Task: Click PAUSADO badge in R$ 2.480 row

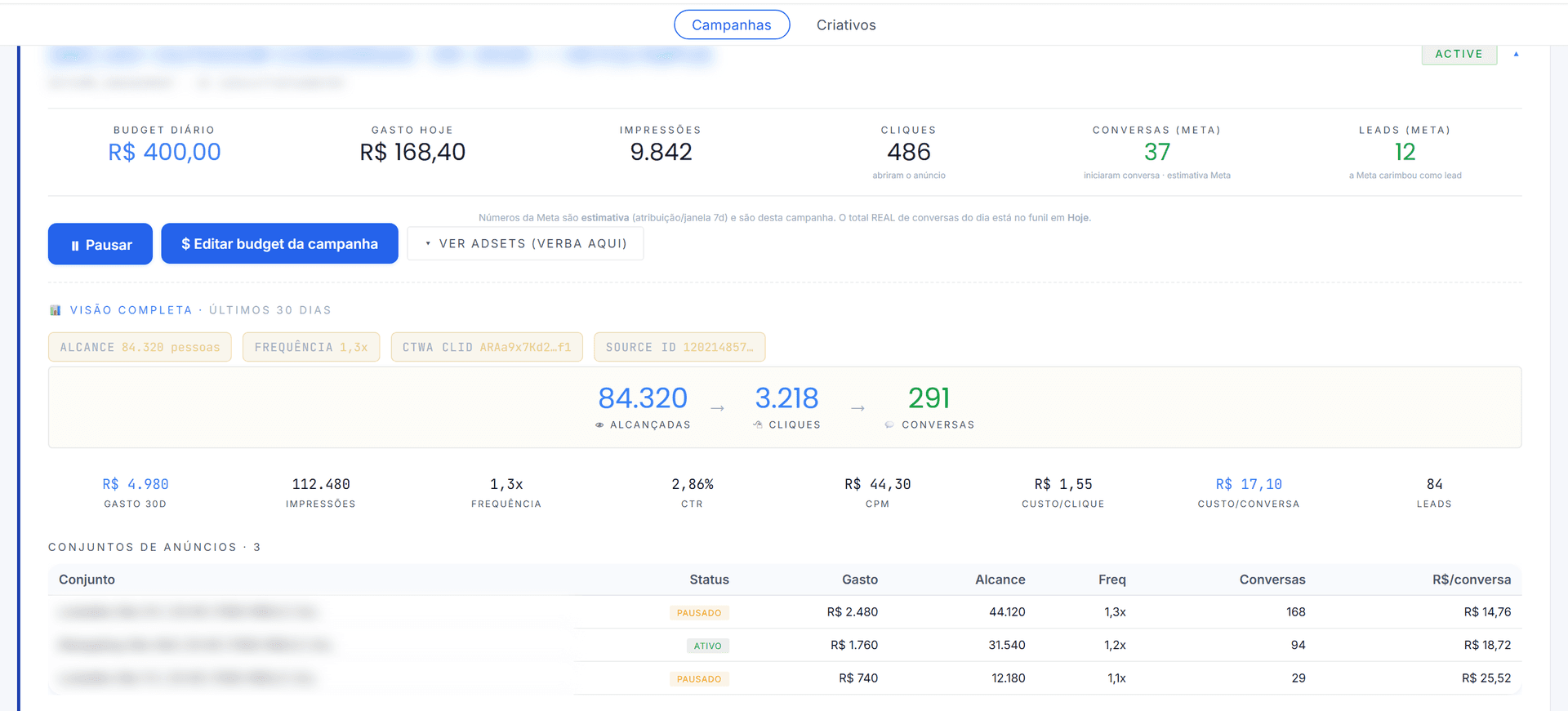Action: 699,613
